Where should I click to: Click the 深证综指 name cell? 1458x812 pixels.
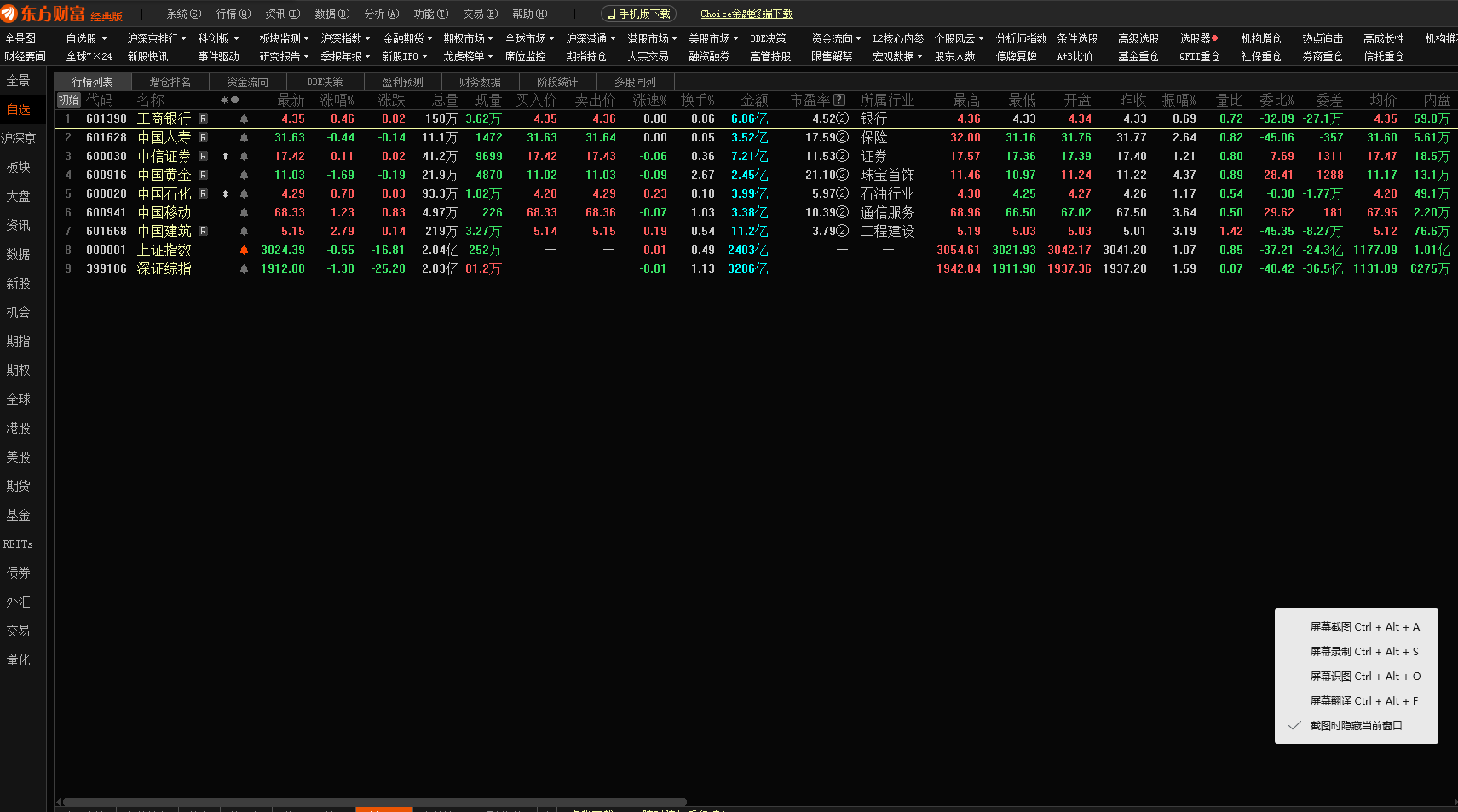(x=164, y=269)
